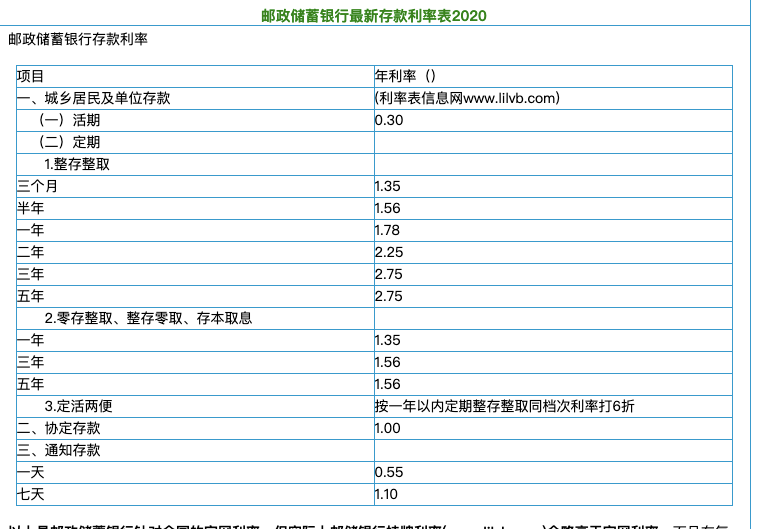The image size is (762, 529).
Task: Select the 二年 term label
Action: (x=30, y=252)
